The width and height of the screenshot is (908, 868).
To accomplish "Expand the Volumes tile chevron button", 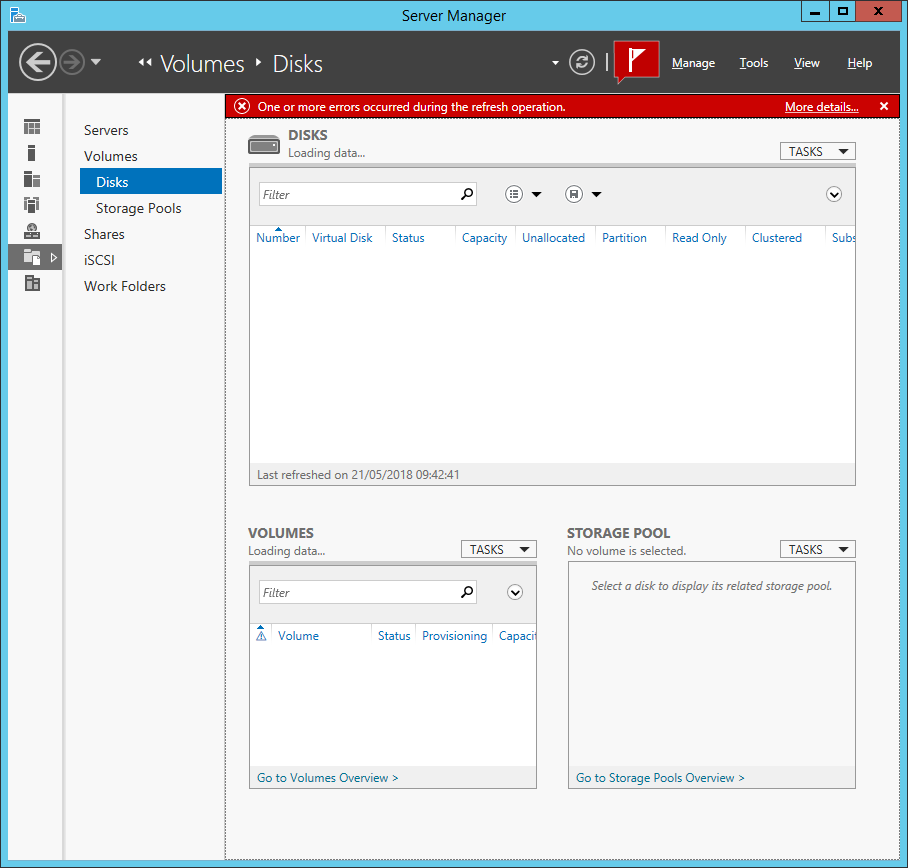I will (515, 592).
